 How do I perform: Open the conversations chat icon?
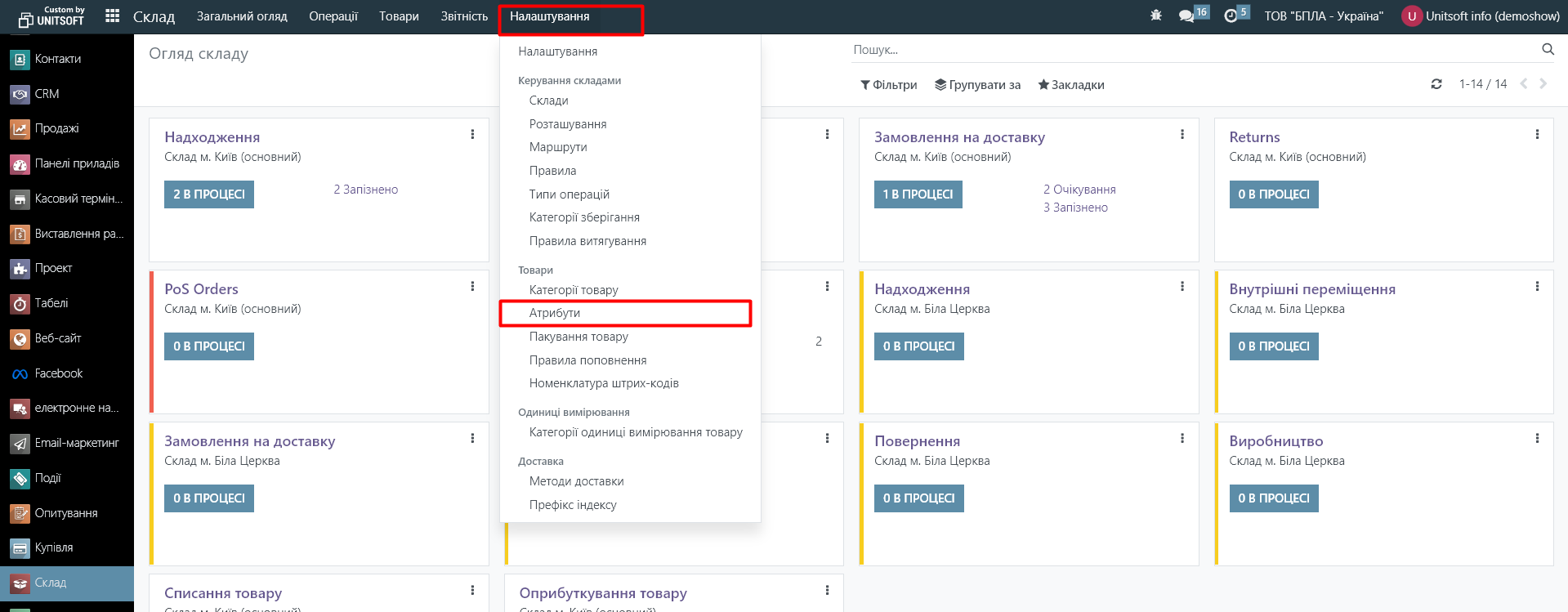[x=1186, y=16]
